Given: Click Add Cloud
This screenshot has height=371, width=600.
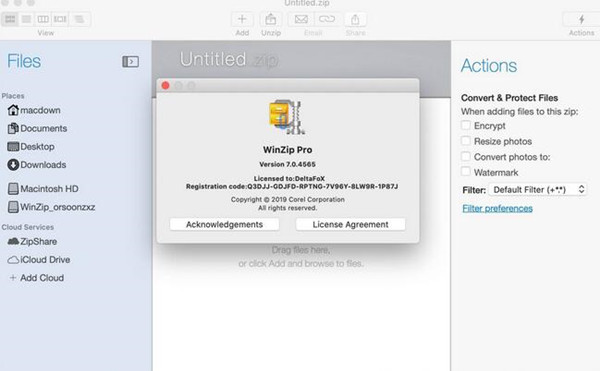Looking at the screenshot, I should [x=36, y=278].
